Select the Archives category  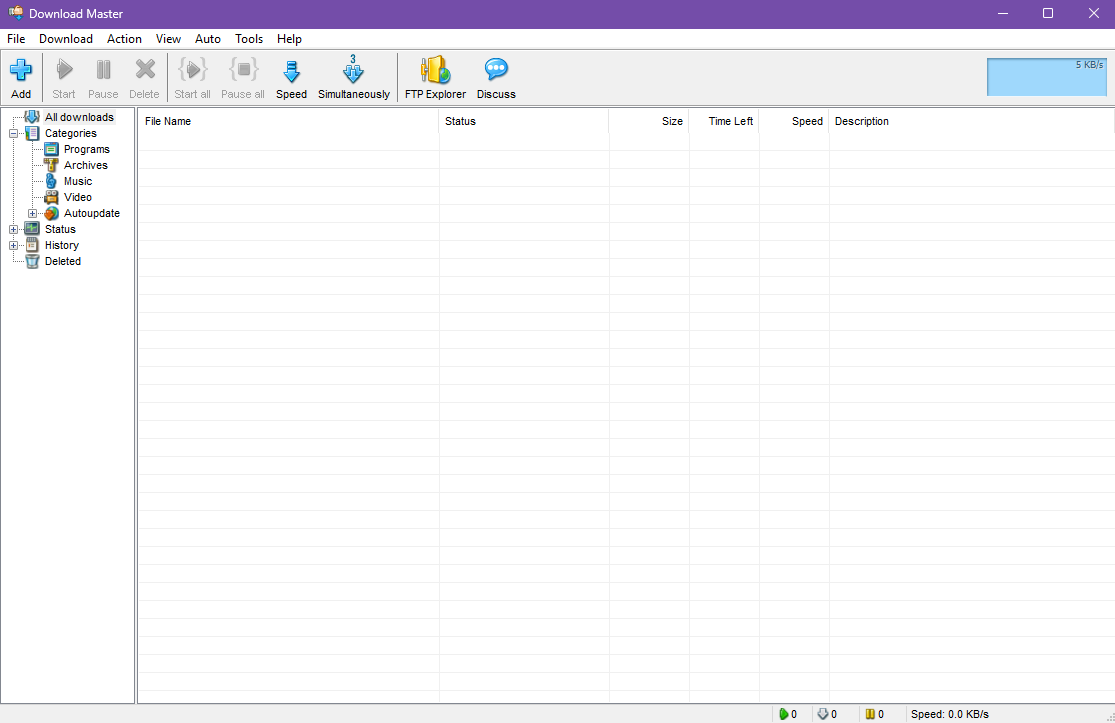pos(85,165)
